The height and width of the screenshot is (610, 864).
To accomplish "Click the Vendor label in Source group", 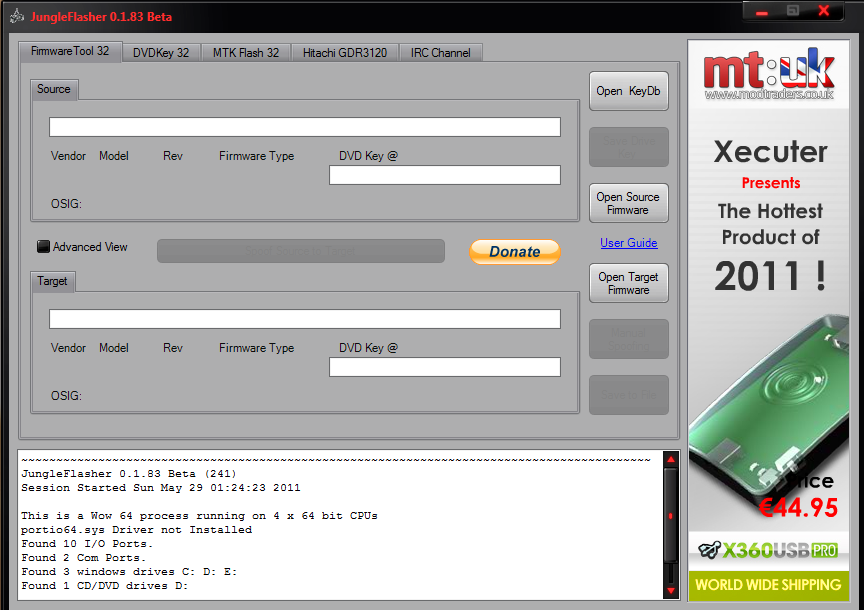I will pos(68,156).
